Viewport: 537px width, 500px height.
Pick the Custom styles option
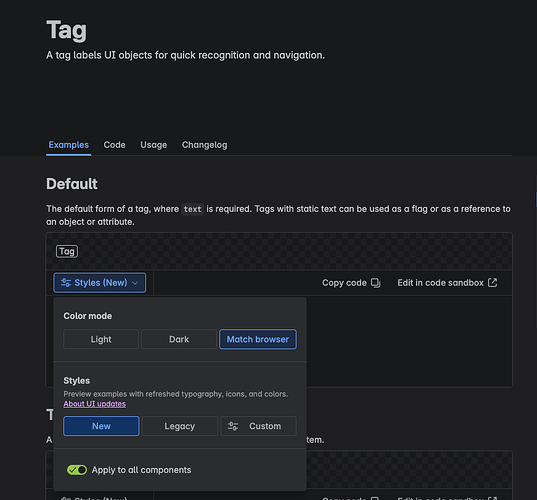(x=259, y=426)
